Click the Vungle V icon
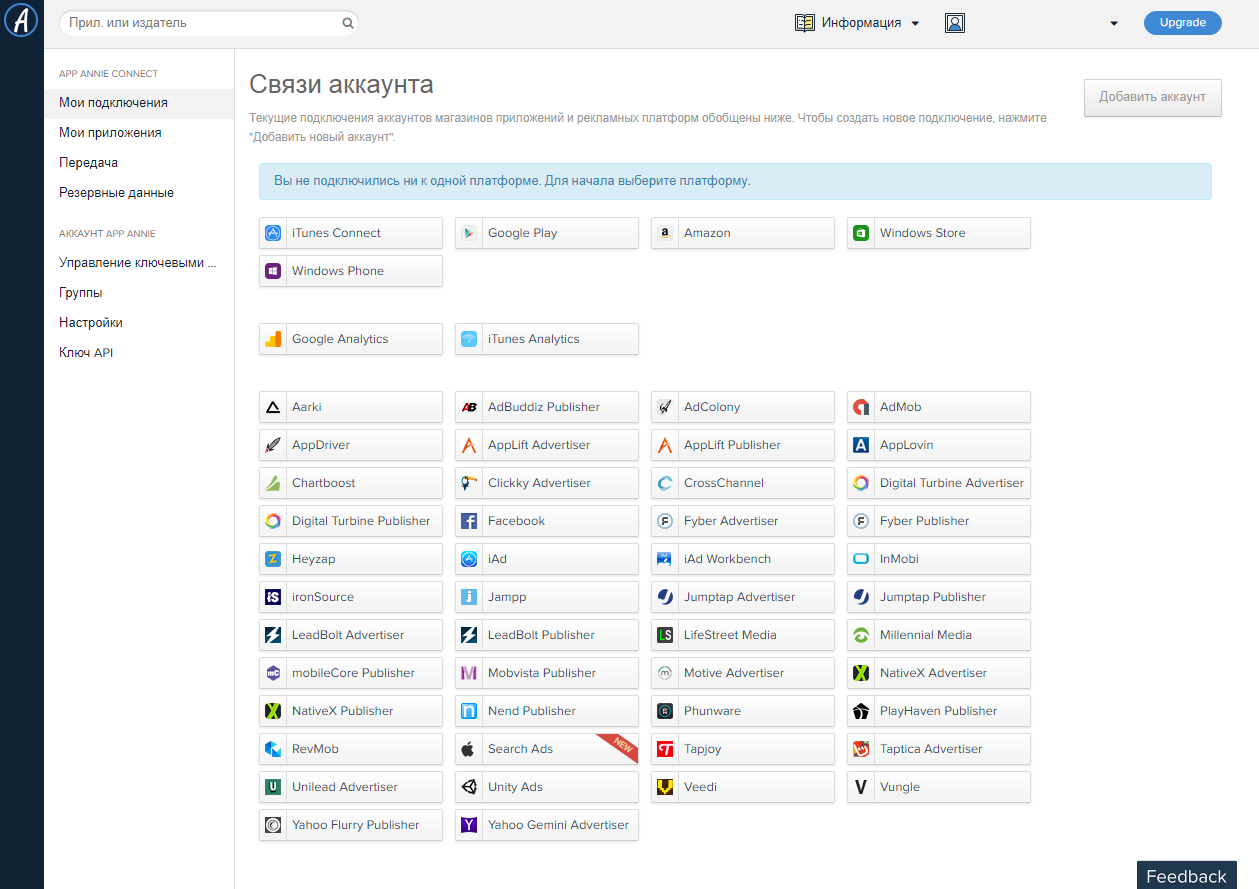The image size is (1259, 889). tap(861, 787)
